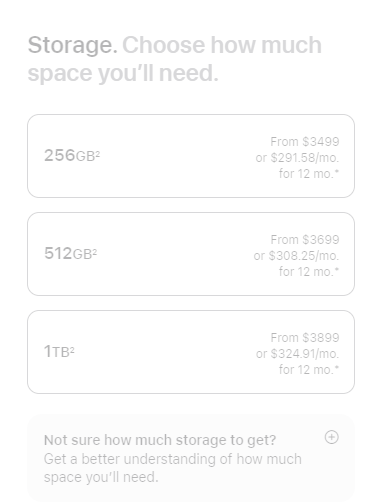Screen dimensions: 391x503
Task: Click the 'From $3499' price text
Action: point(305,142)
